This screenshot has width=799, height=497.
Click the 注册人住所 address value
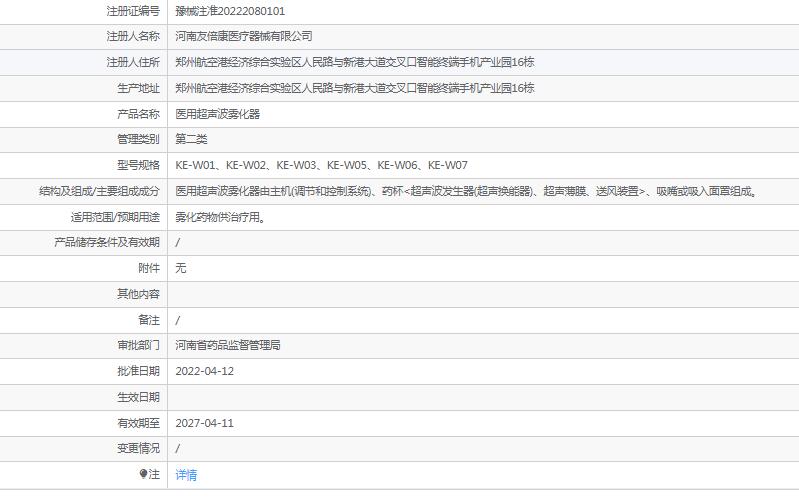point(354,62)
